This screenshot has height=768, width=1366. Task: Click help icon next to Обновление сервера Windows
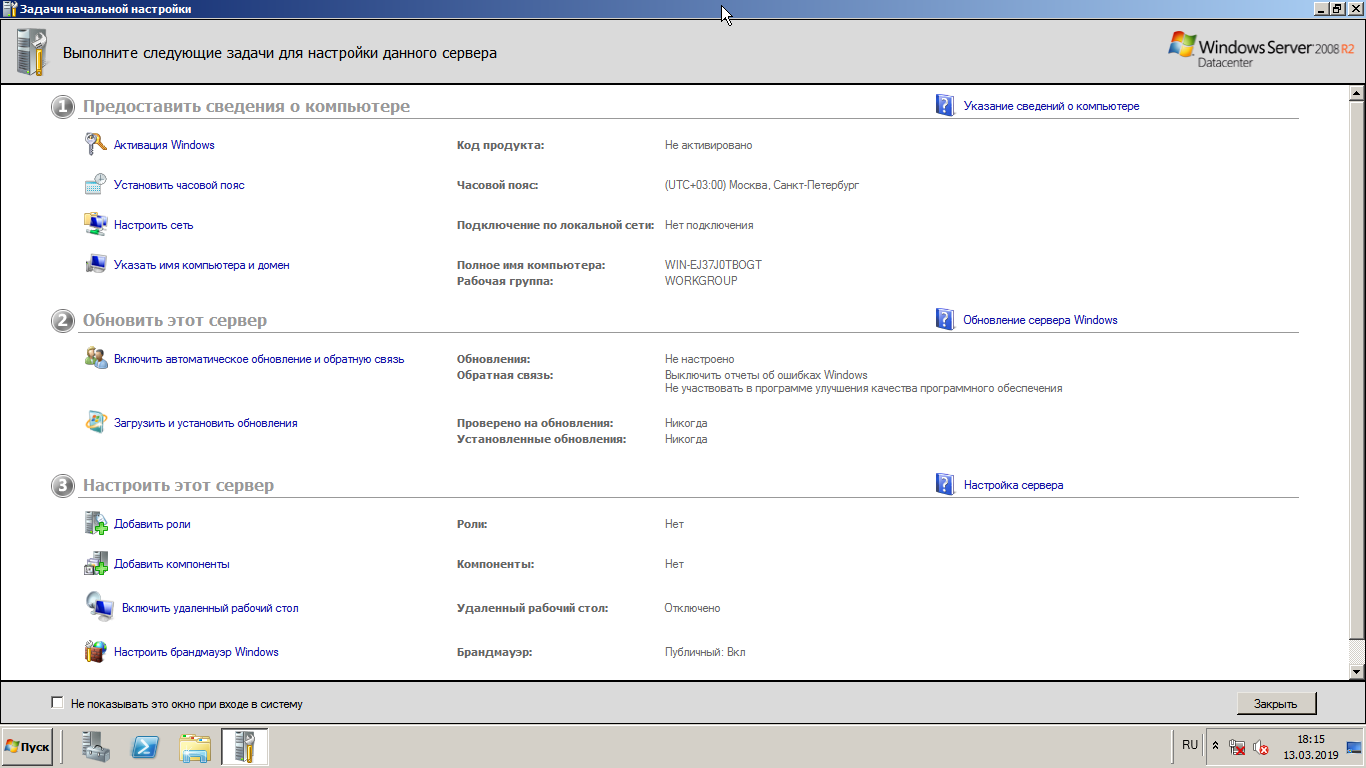coord(945,319)
